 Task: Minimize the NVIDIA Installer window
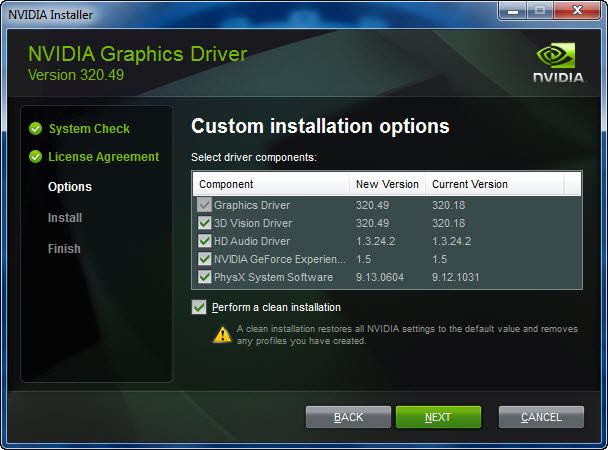coord(513,11)
